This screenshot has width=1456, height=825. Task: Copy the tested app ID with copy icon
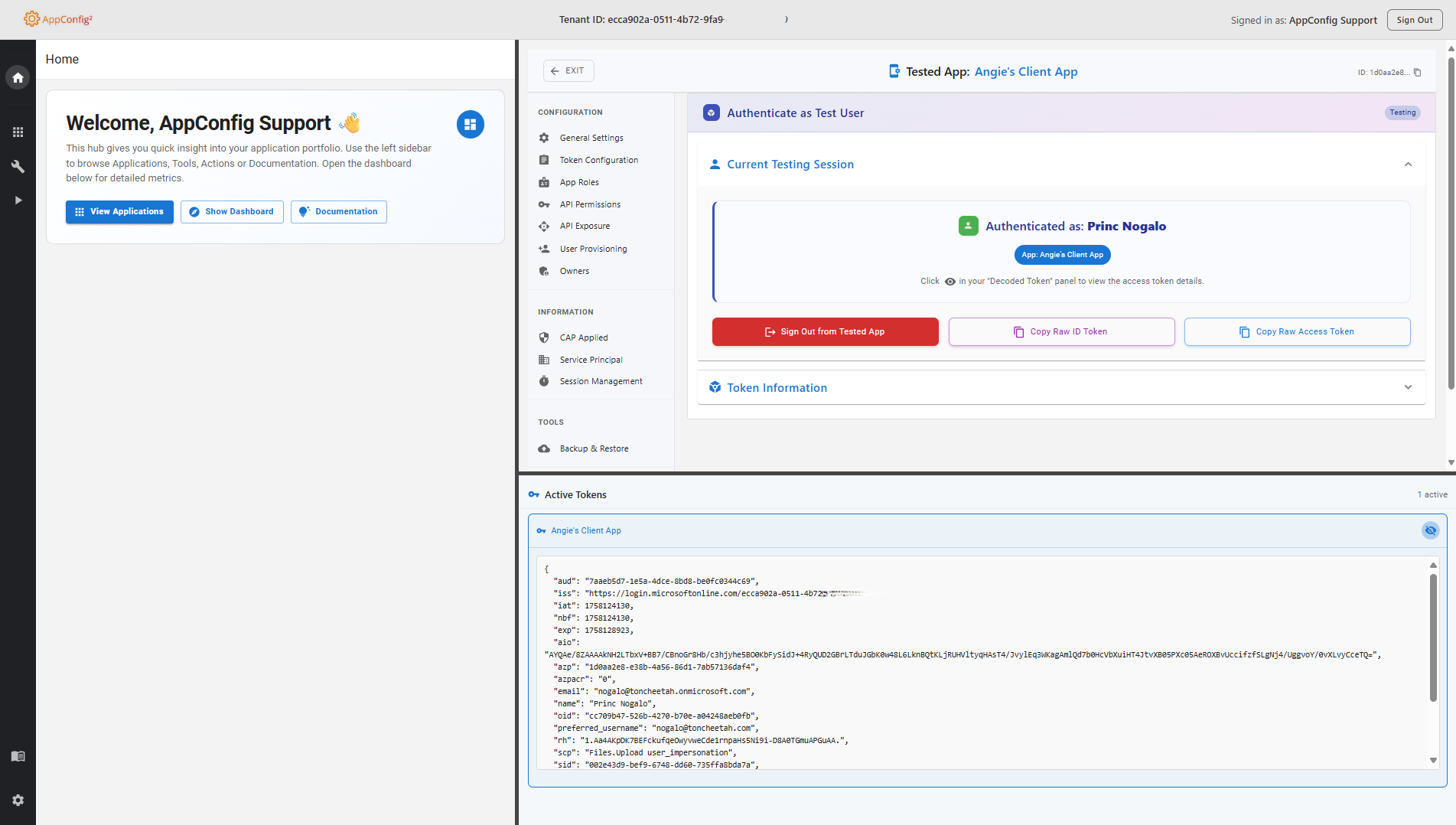(1417, 73)
